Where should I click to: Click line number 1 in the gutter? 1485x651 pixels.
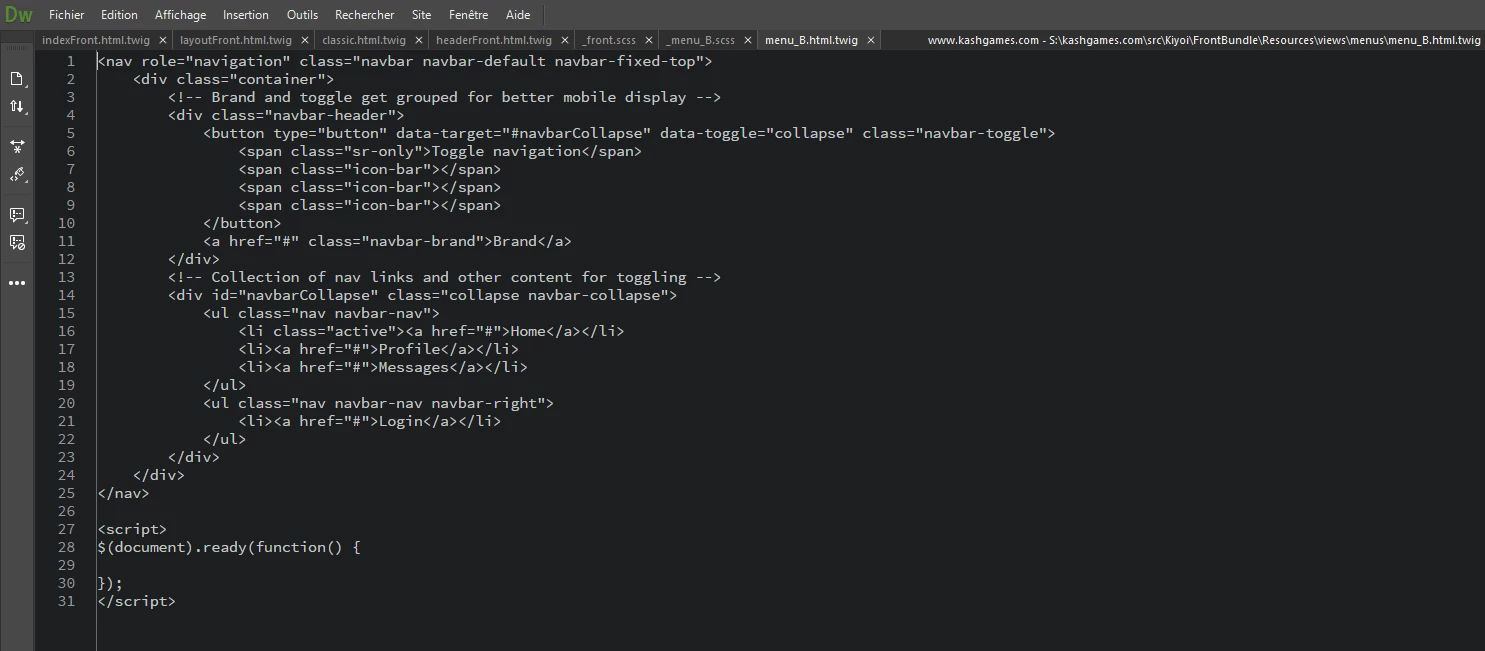pos(70,61)
